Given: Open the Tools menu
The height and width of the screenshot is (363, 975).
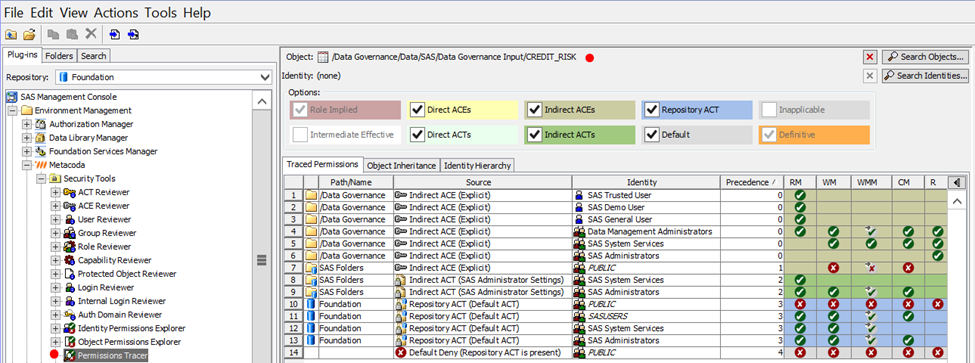Looking at the screenshot, I should [x=160, y=12].
